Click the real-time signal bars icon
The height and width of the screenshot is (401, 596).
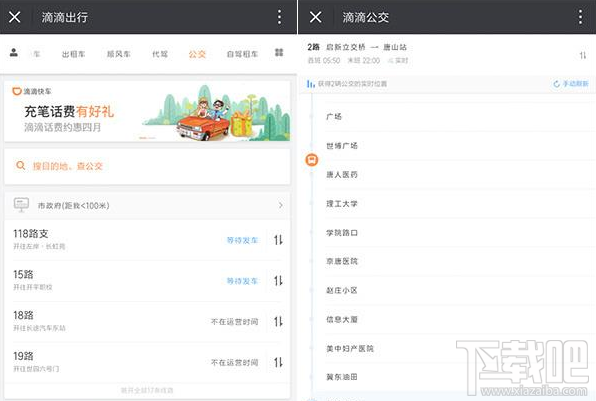[311, 84]
